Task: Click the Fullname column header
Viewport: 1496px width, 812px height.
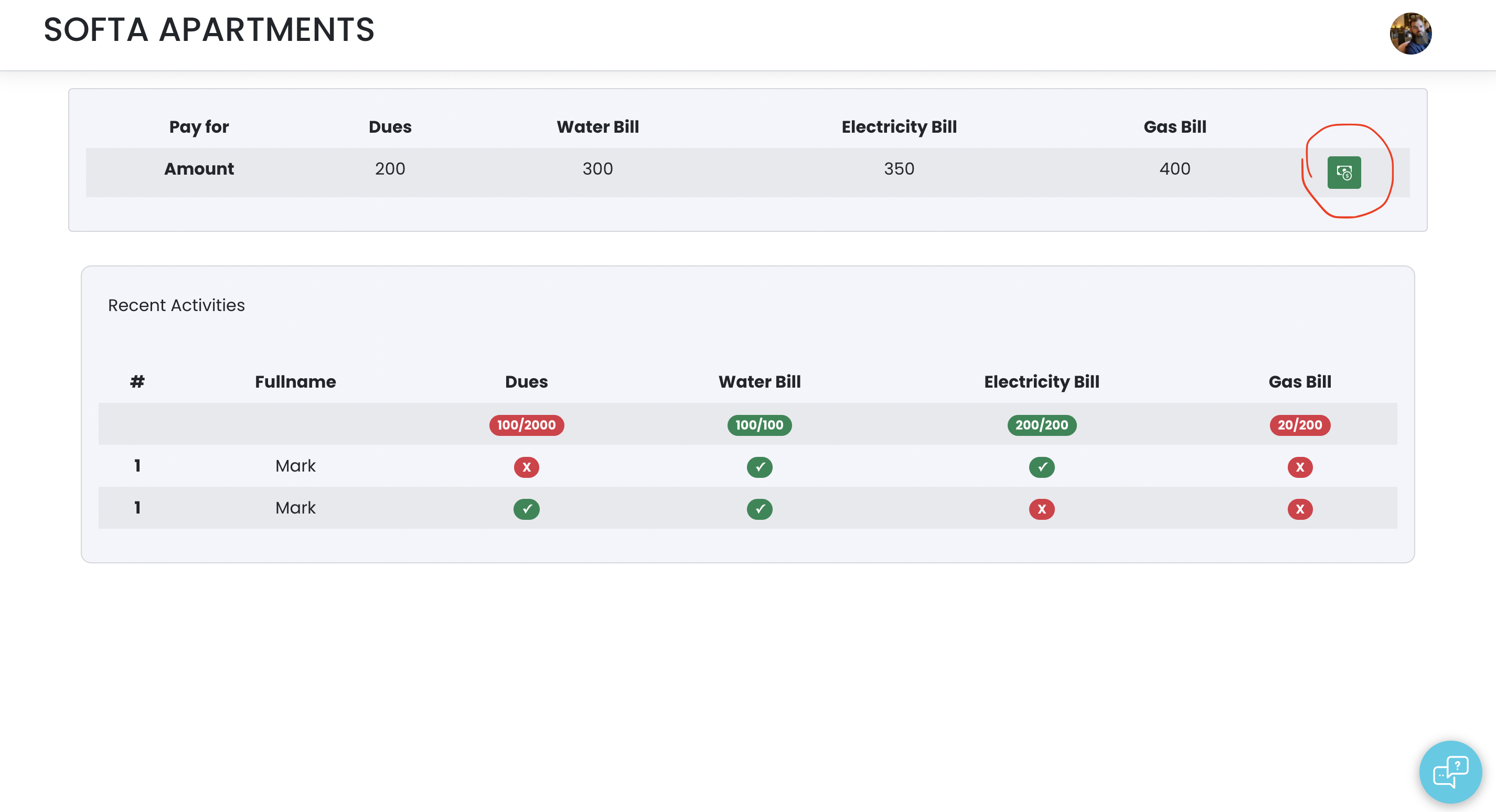Action: coord(295,381)
